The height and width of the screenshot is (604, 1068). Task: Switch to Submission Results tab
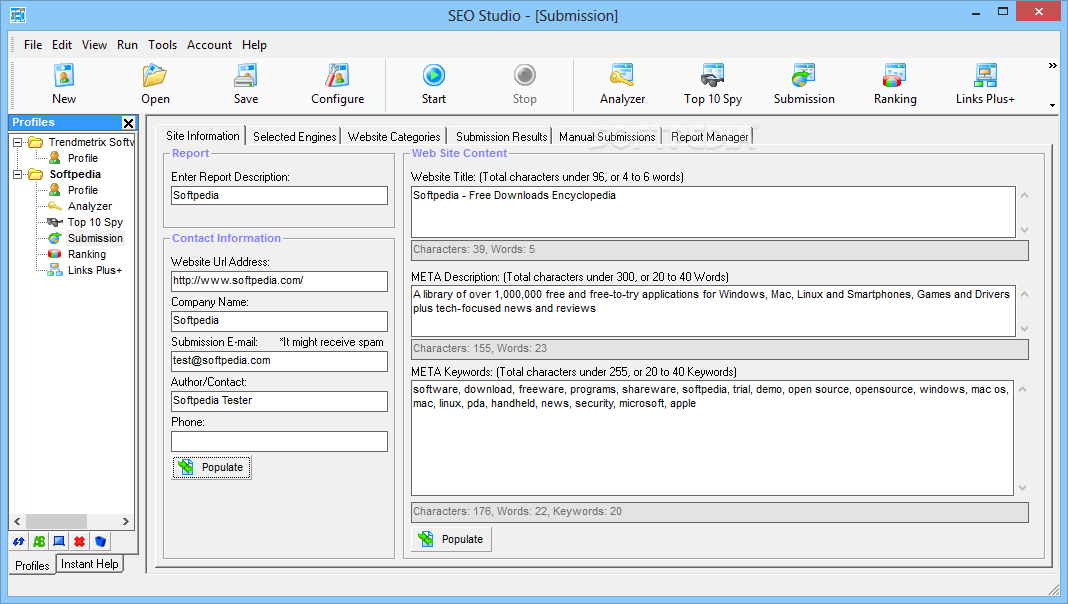tap(501, 137)
